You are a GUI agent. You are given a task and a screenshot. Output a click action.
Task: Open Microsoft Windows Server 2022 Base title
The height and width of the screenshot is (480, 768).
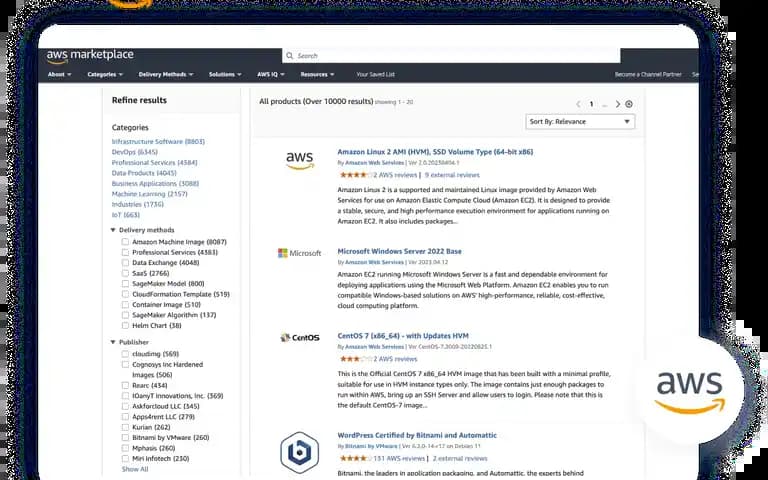coord(399,251)
